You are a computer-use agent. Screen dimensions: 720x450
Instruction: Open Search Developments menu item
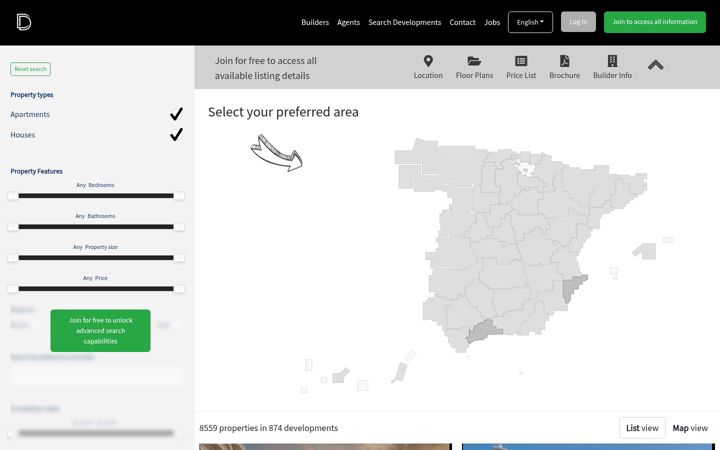pos(405,22)
